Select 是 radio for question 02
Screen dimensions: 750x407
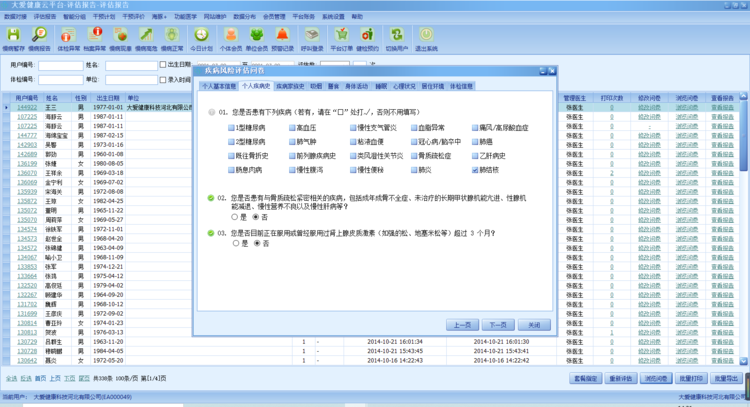[x=234, y=217]
